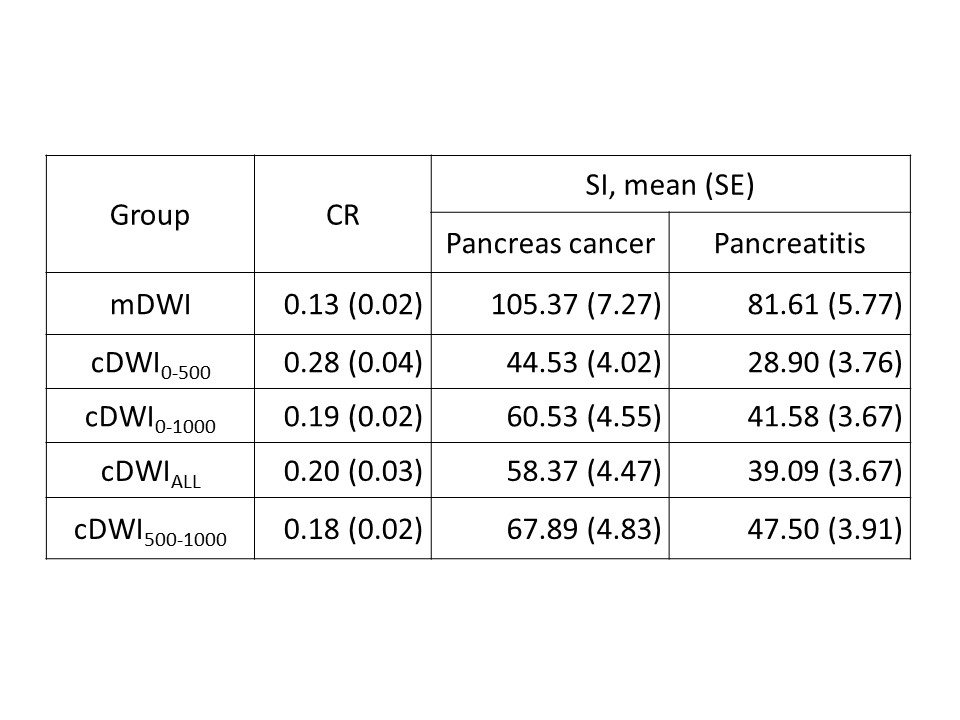This screenshot has height=720, width=960.
Task: Click the cDWI 0-1000 row label
Action: [150, 416]
